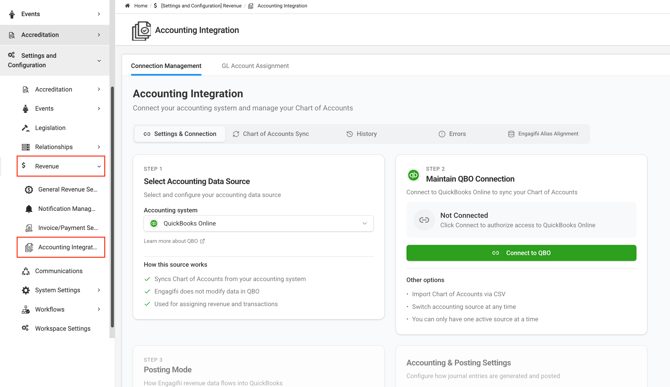Click the Home icon in breadcrumb
The width and height of the screenshot is (670, 387).
pos(127,6)
